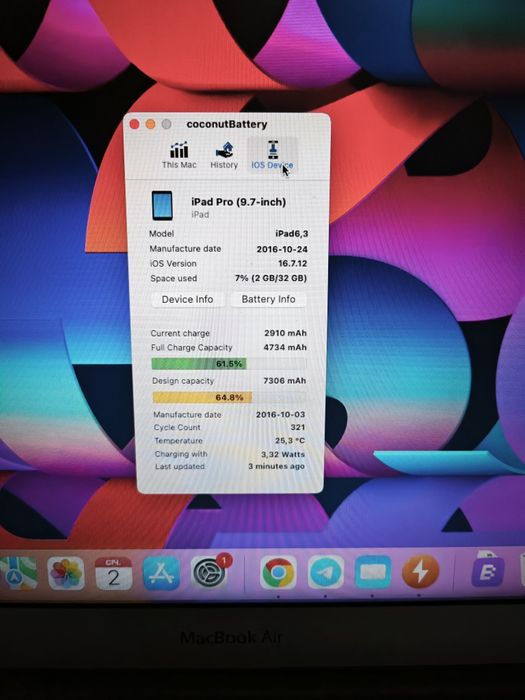Click the battery manufacture date 2016-10-03
The image size is (525, 700).
click(x=280, y=414)
